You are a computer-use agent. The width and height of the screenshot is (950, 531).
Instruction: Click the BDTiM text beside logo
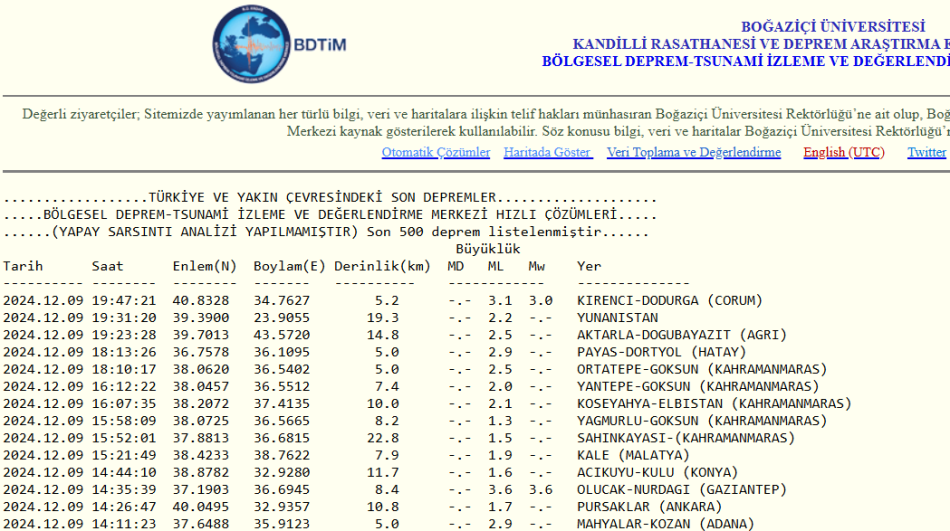coord(320,45)
